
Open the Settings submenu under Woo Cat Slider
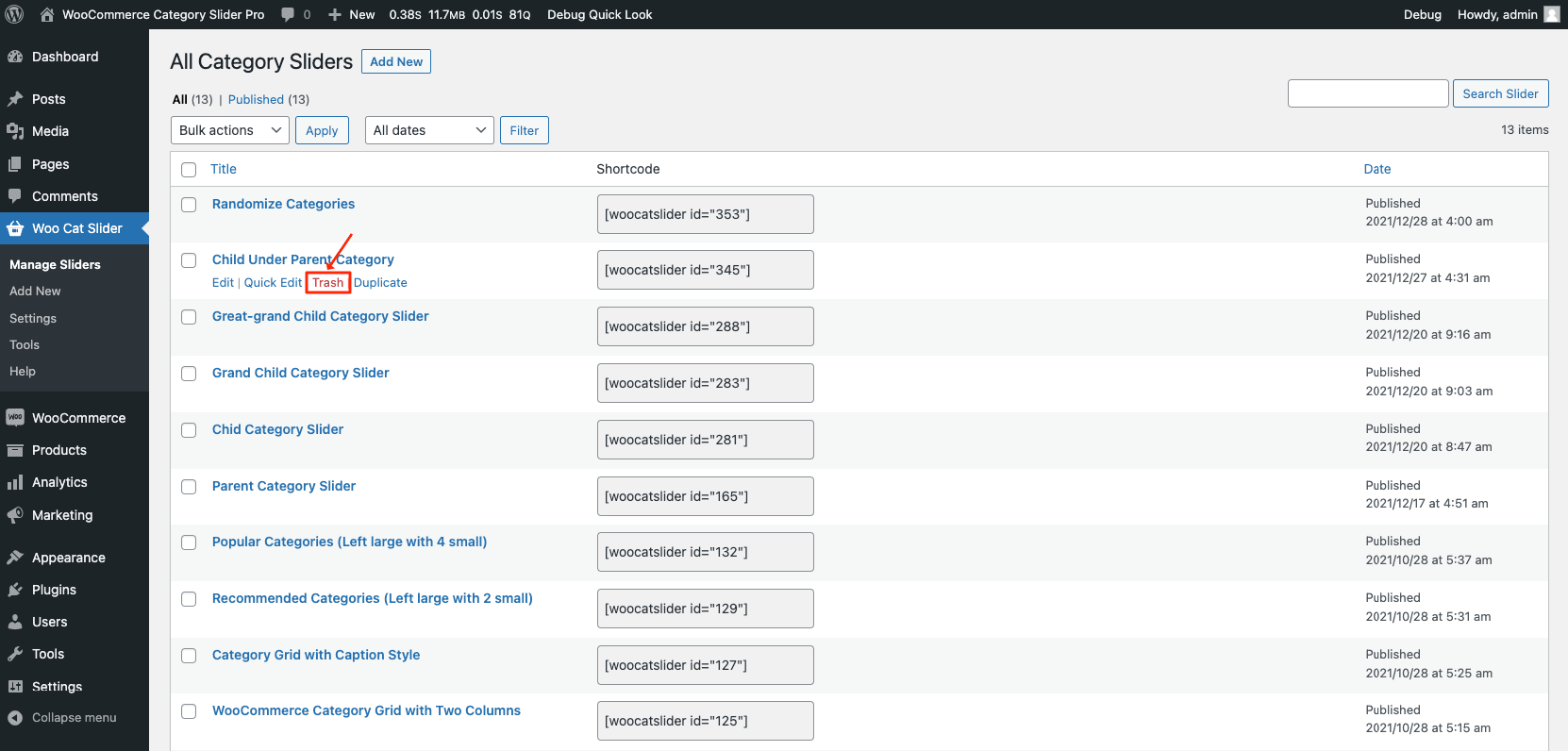(x=33, y=318)
